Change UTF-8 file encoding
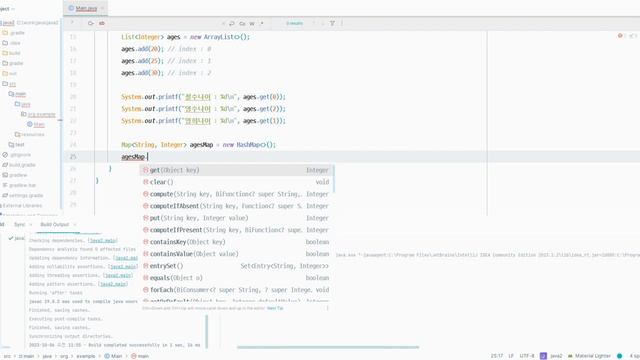This screenshot has width=640, height=360. 527,356
